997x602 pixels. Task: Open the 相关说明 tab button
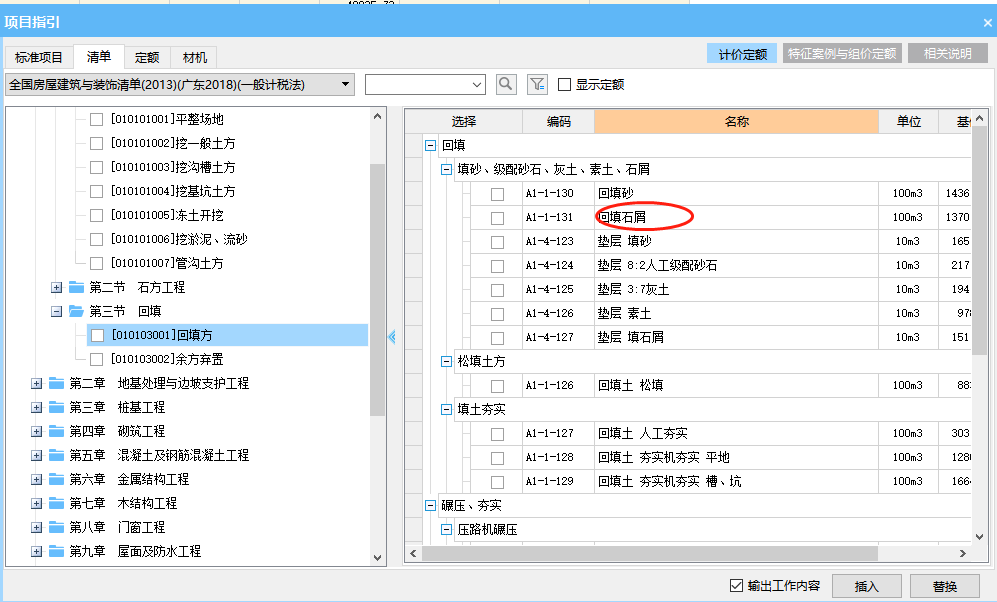click(x=947, y=54)
